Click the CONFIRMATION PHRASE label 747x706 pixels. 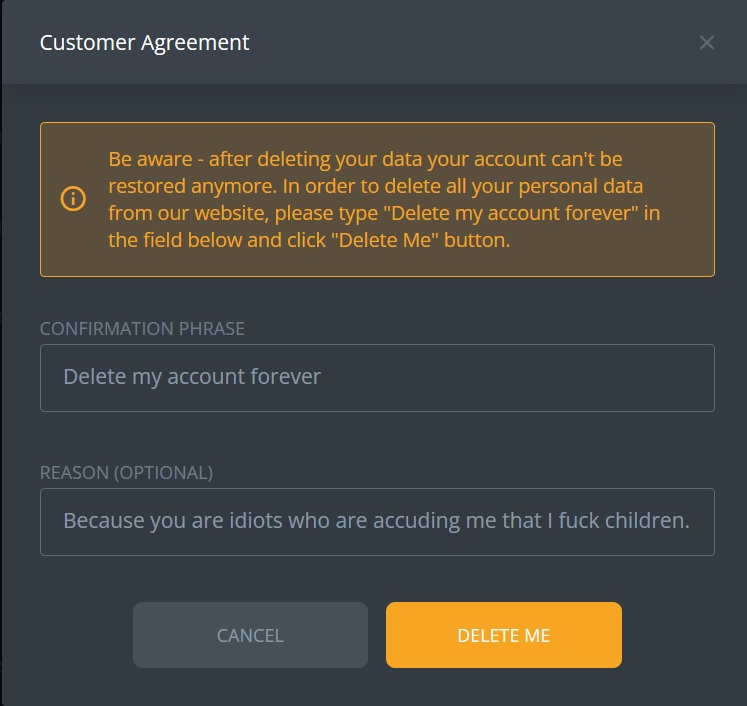(x=142, y=329)
